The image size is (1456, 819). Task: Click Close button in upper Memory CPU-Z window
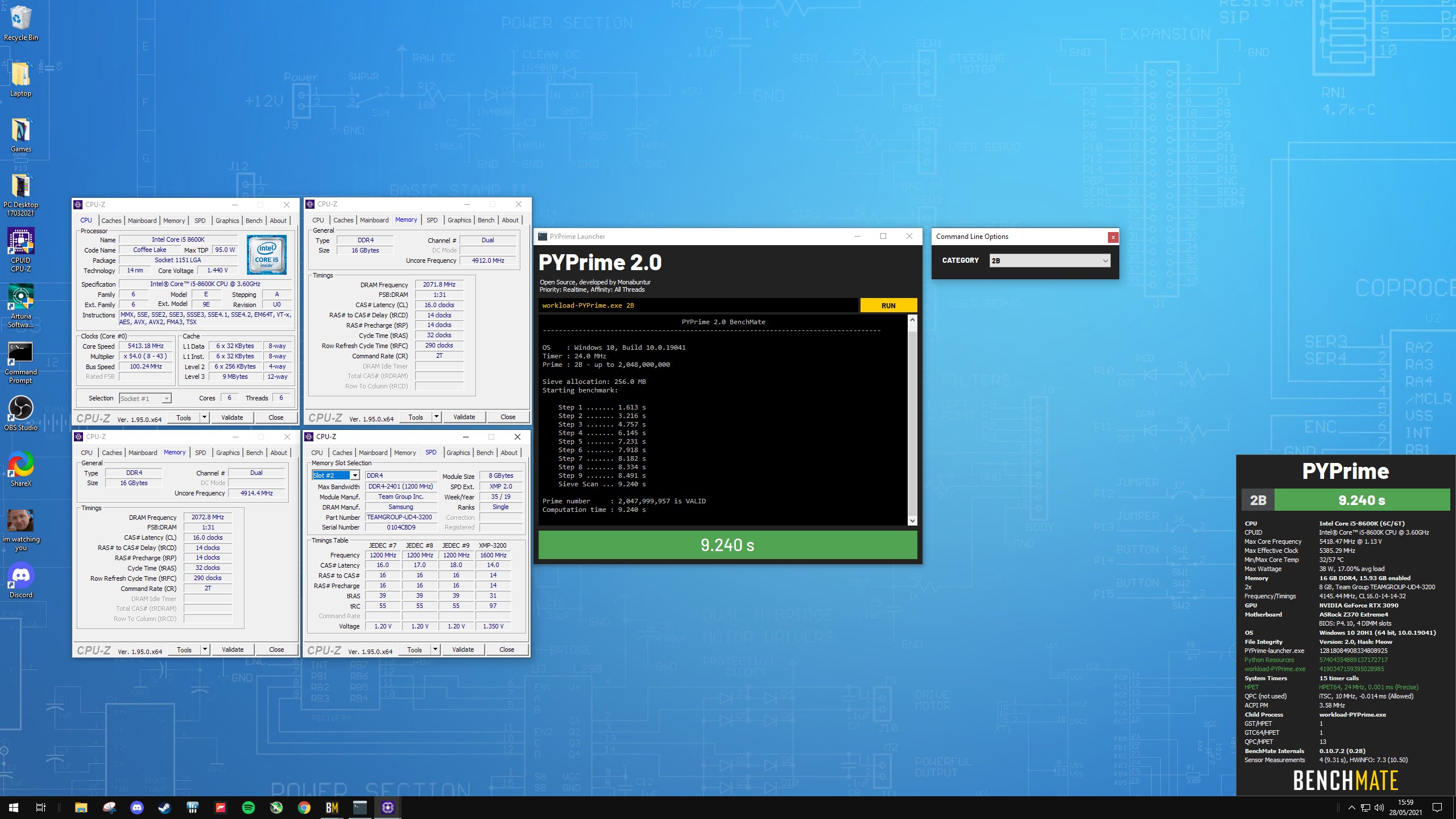pos(508,417)
